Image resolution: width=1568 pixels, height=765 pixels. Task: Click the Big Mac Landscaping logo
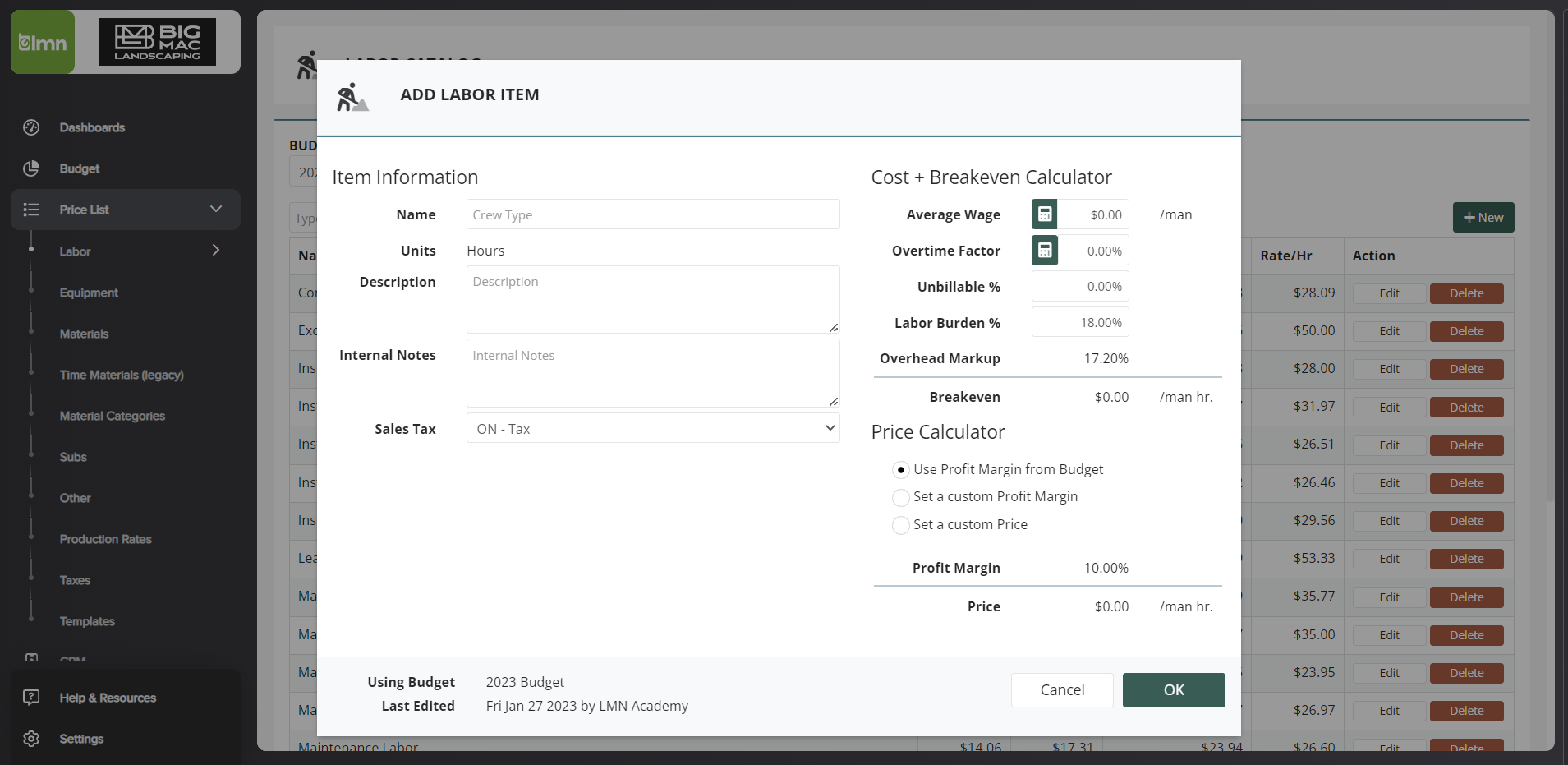(x=157, y=42)
